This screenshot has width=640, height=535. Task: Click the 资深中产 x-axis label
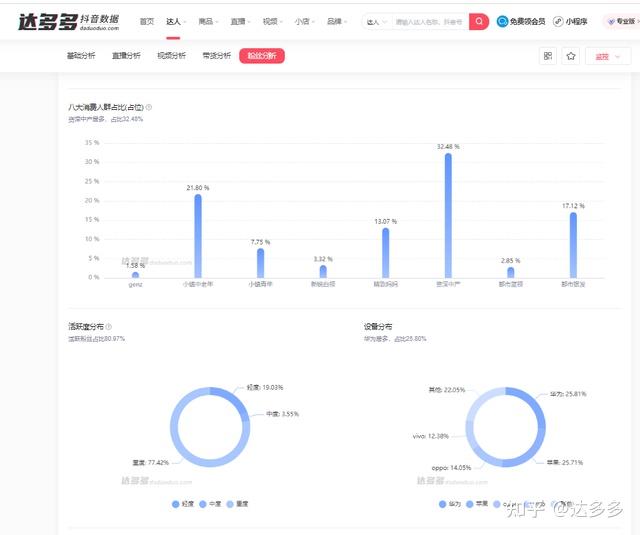448,284
